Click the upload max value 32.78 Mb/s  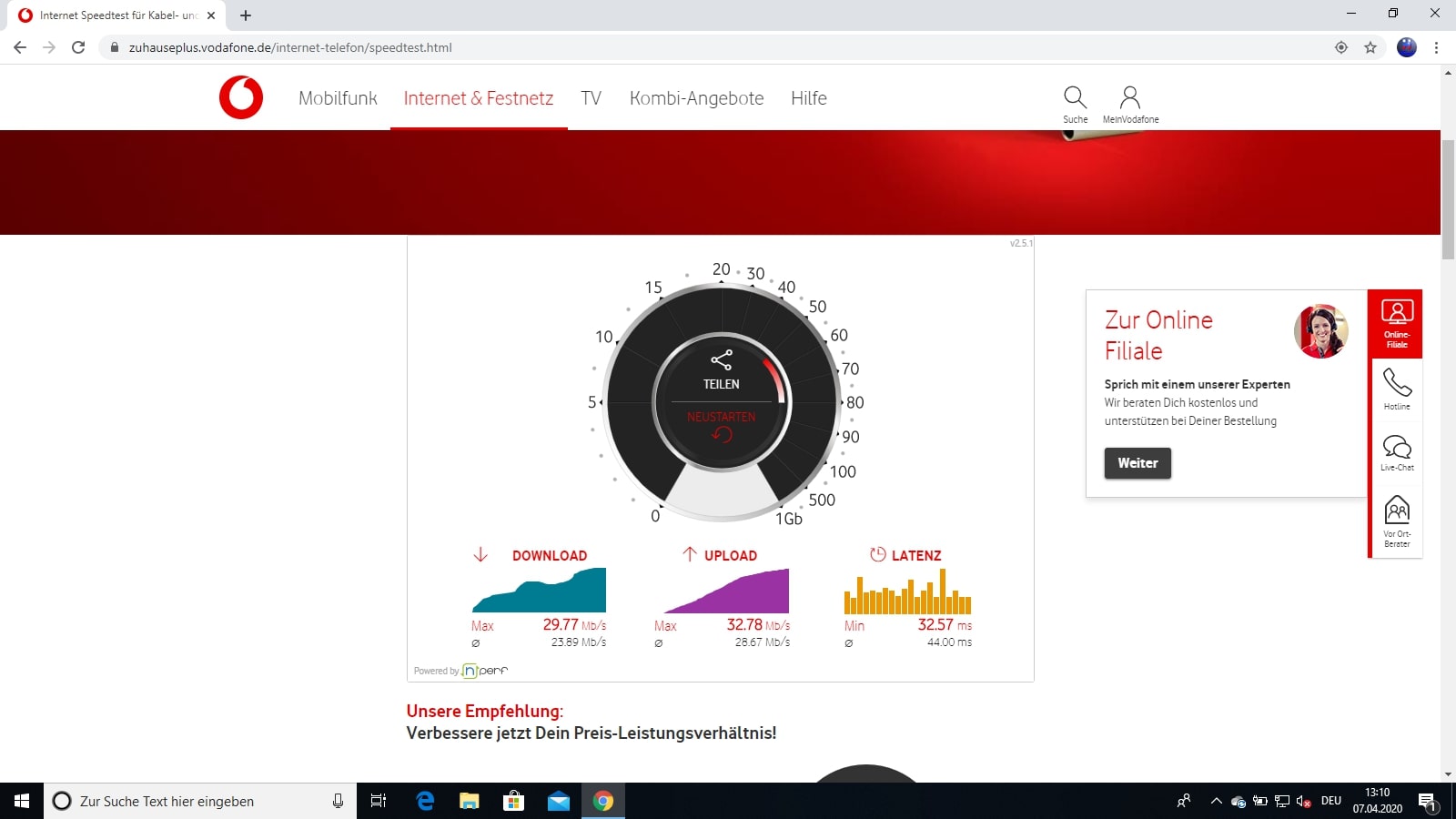tap(758, 625)
